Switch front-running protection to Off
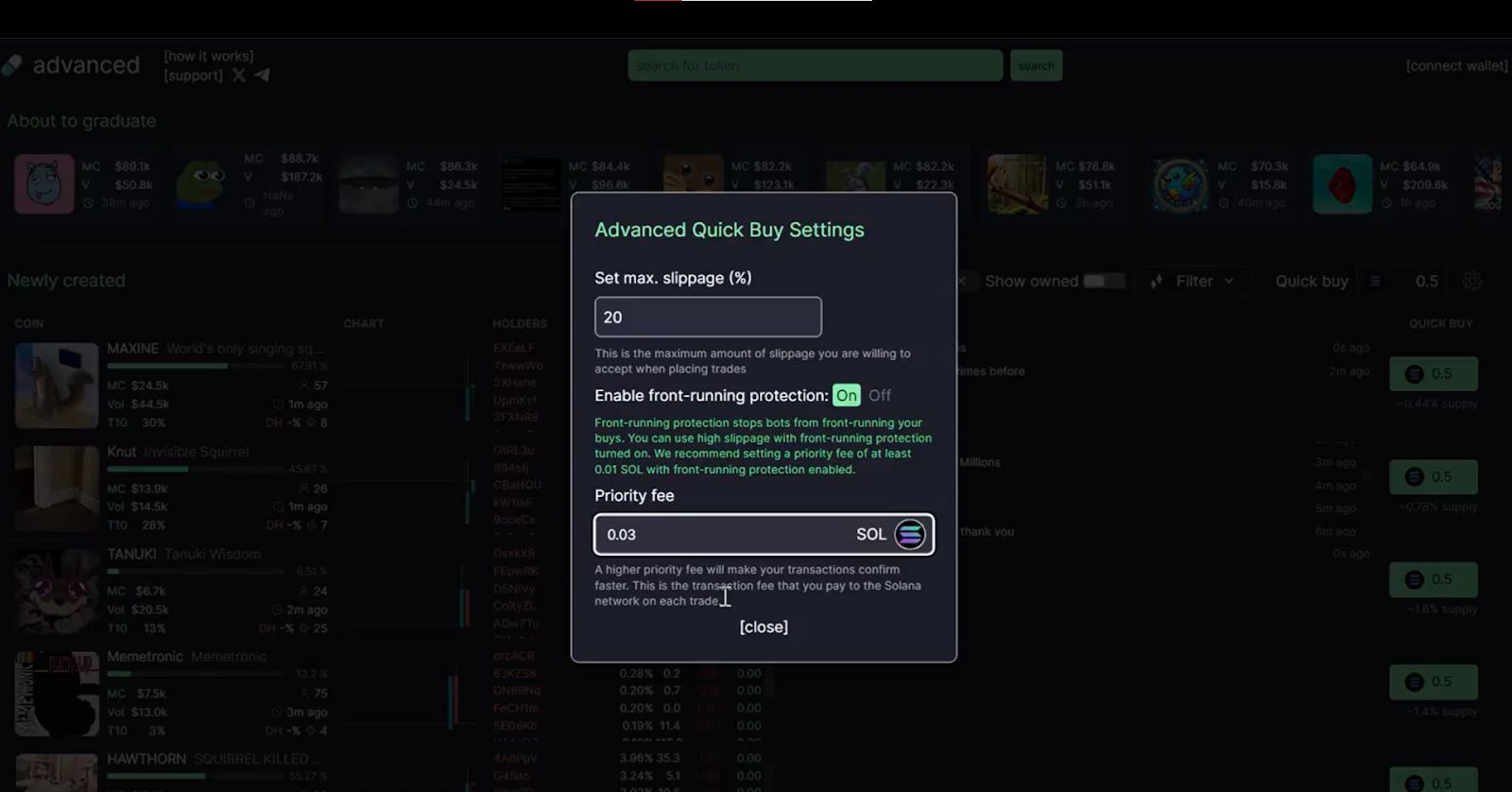The width and height of the screenshot is (1512, 792). tap(880, 395)
